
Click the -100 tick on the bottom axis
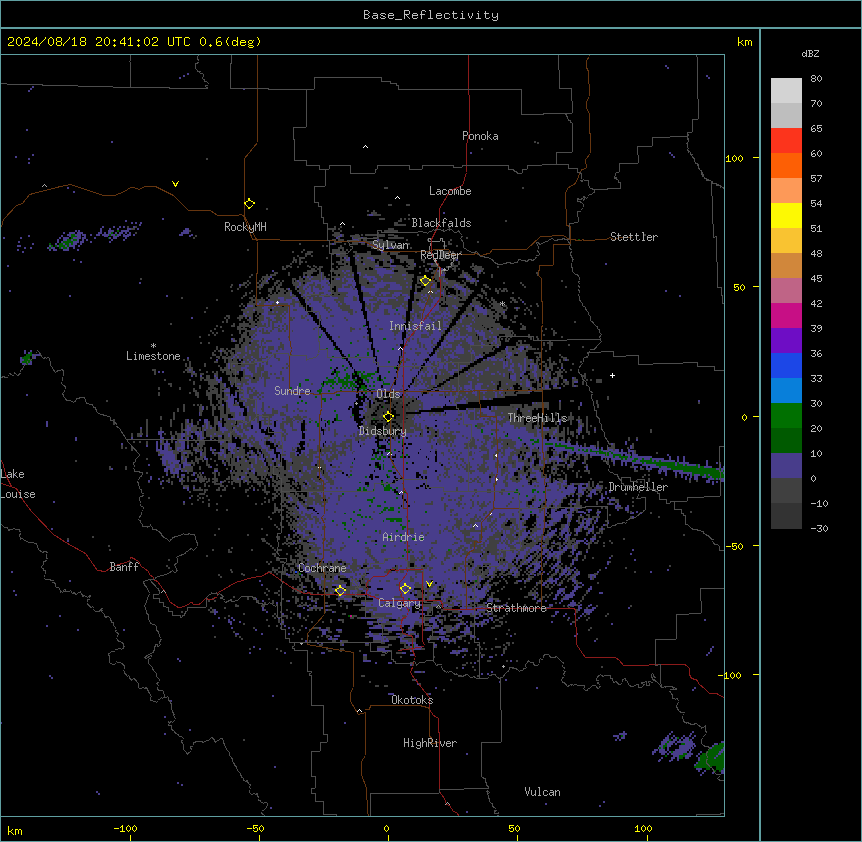[x=125, y=828]
